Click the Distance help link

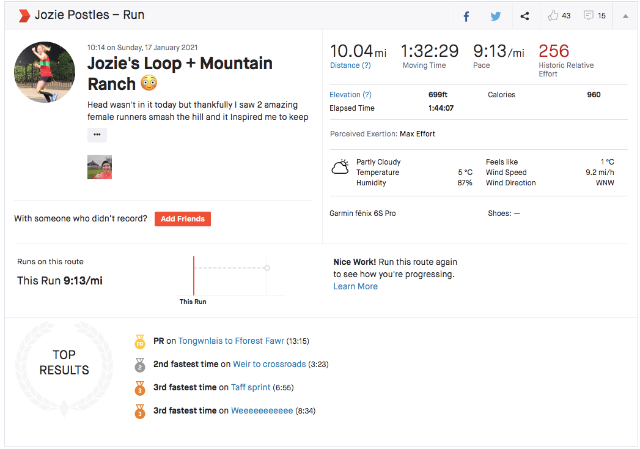pyautogui.click(x=350, y=66)
